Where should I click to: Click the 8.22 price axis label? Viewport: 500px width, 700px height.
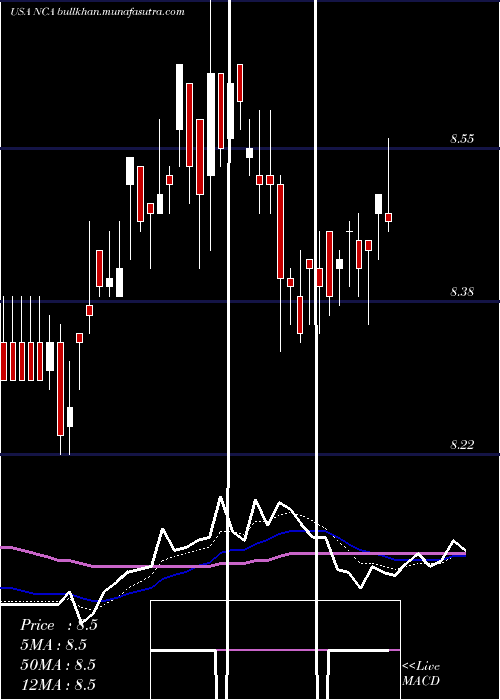pos(462,445)
